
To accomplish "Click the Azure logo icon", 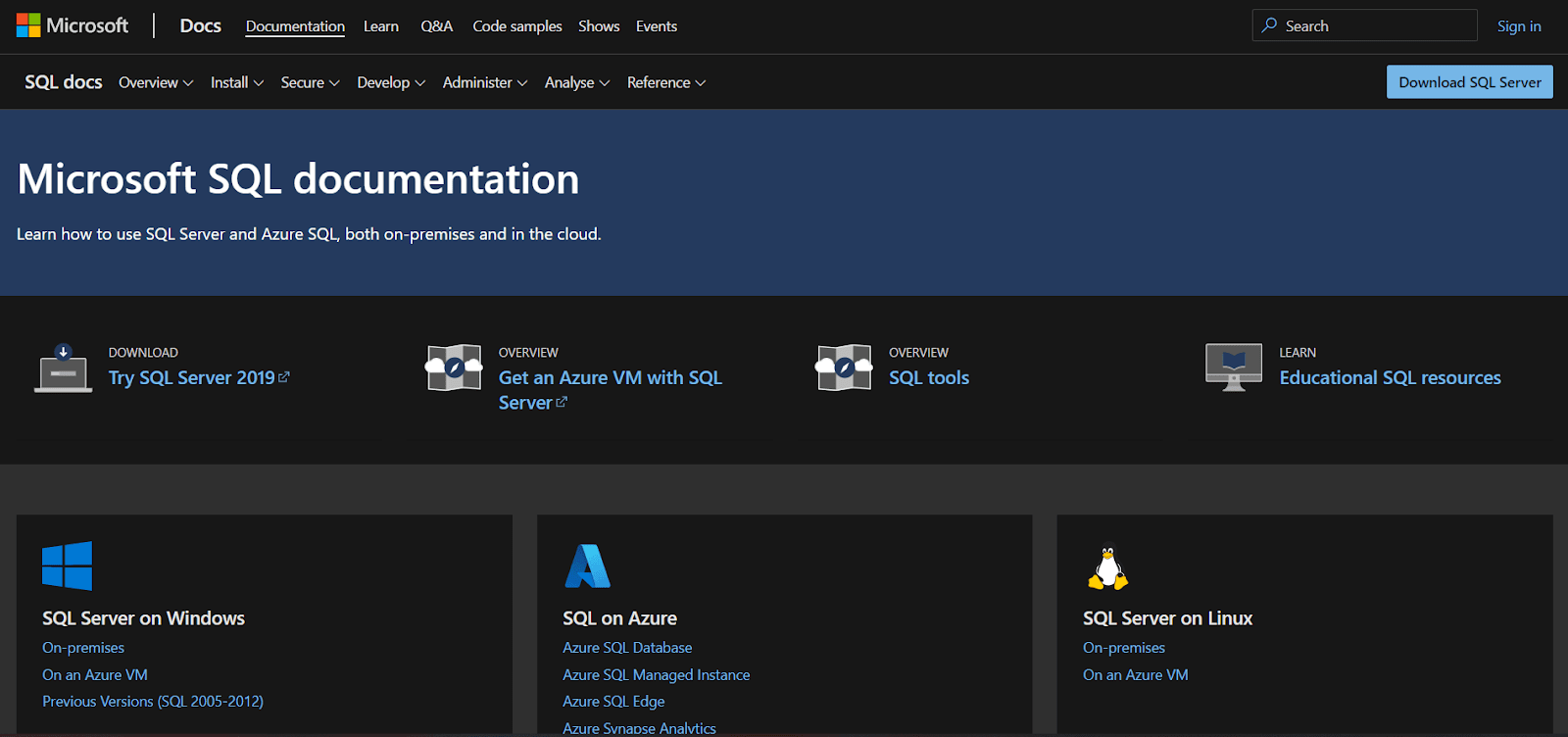I will pos(587,565).
